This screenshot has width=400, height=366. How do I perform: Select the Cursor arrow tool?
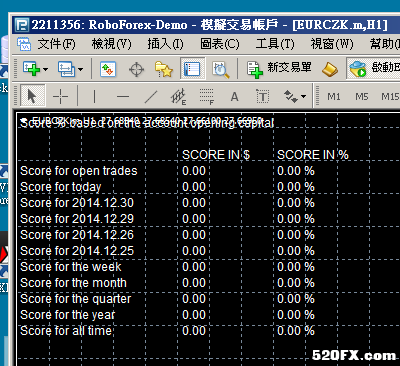tap(32, 97)
